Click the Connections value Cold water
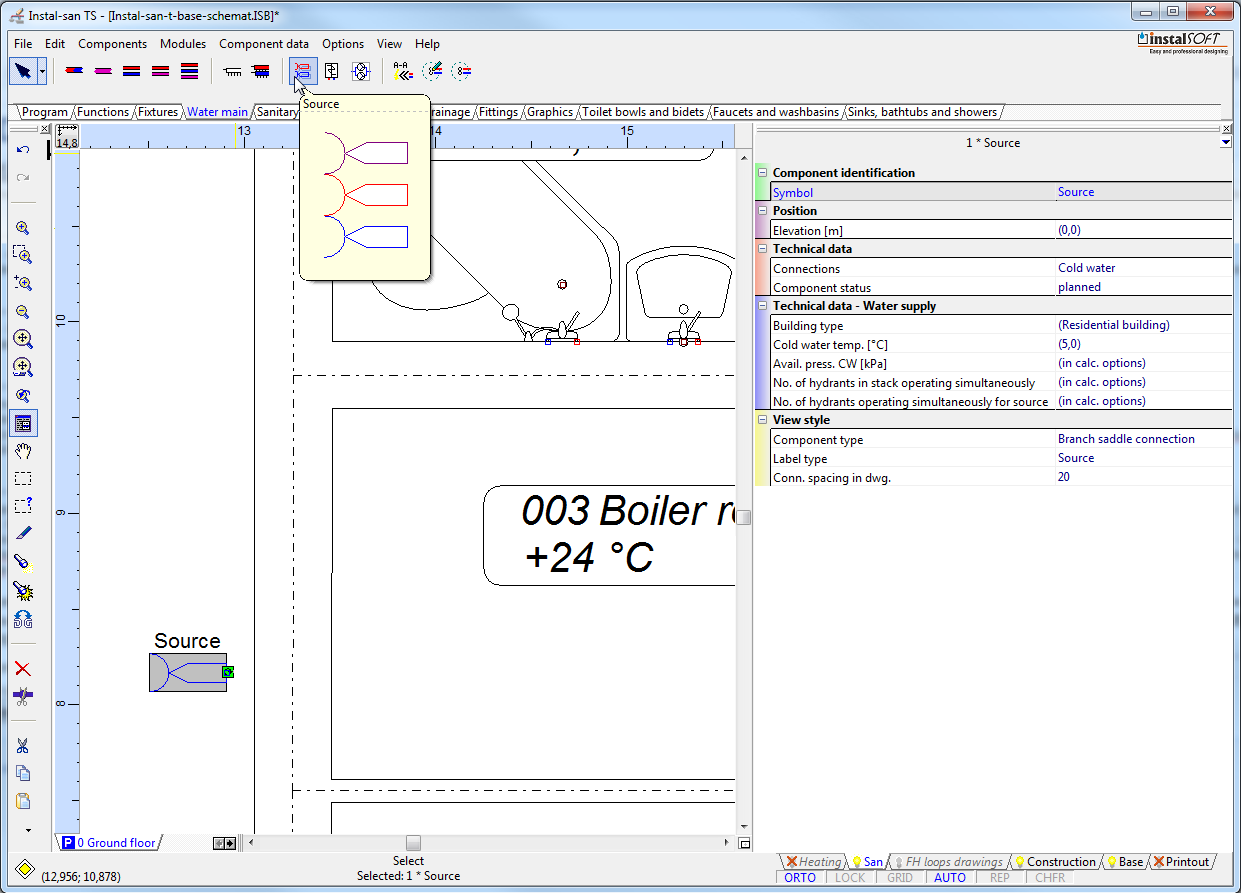Viewport: 1241px width, 893px height. 1087,268
